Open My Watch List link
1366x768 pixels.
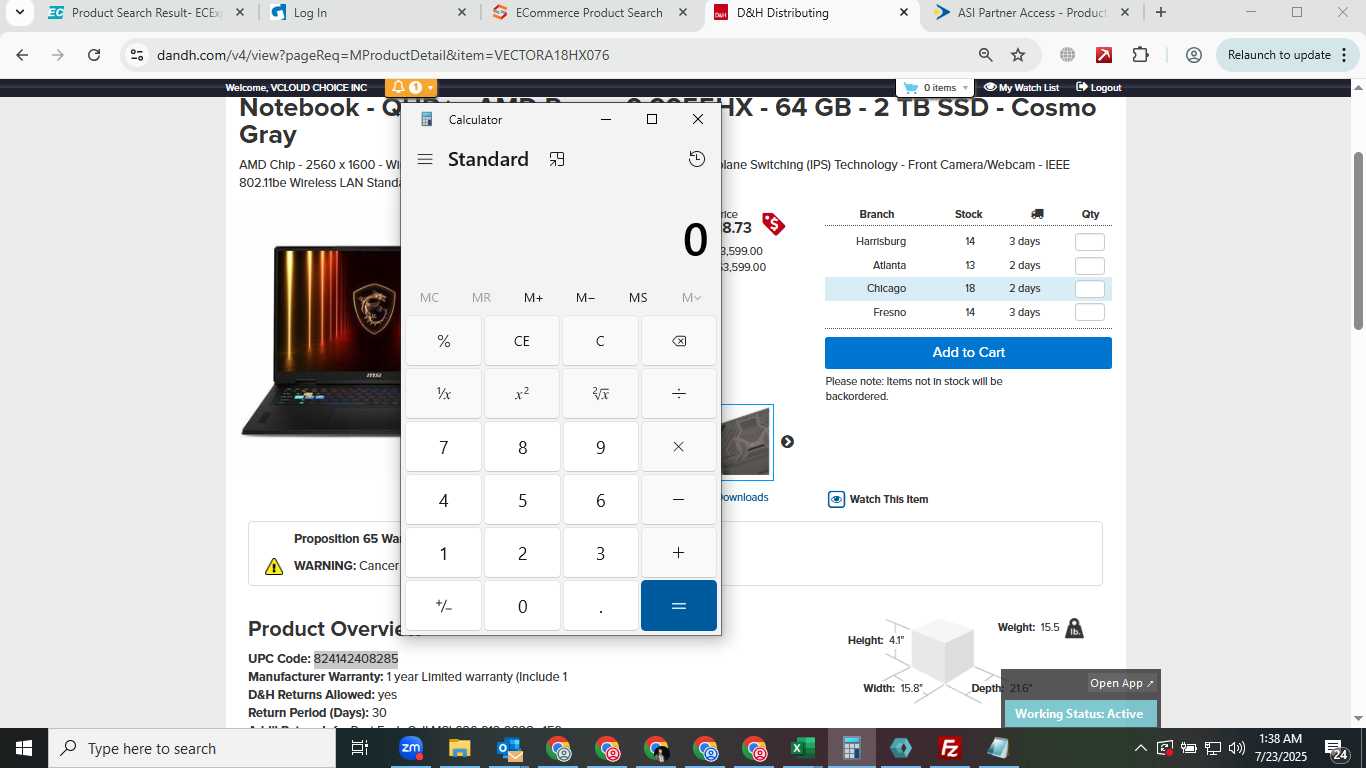pos(1021,88)
